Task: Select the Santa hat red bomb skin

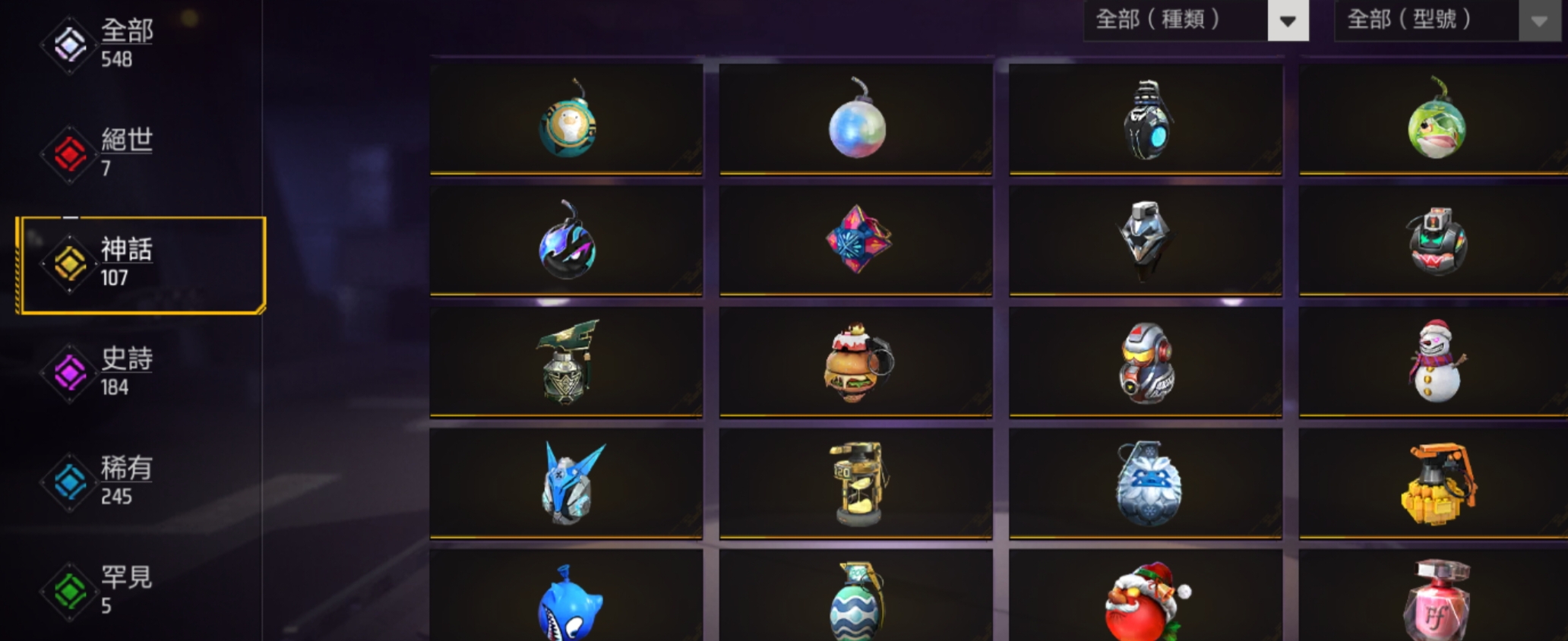Action: tap(1146, 597)
